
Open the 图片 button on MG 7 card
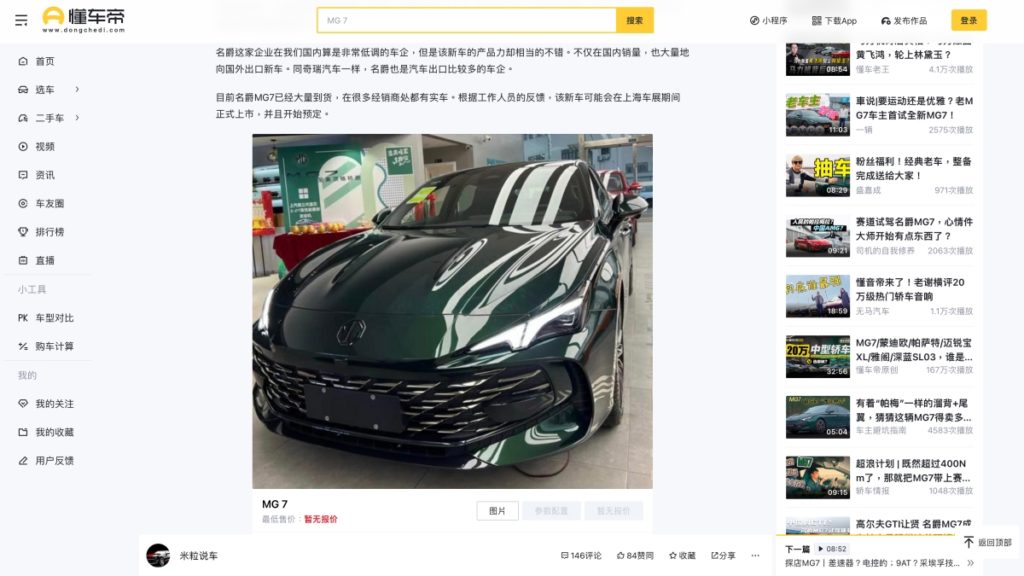tap(498, 511)
